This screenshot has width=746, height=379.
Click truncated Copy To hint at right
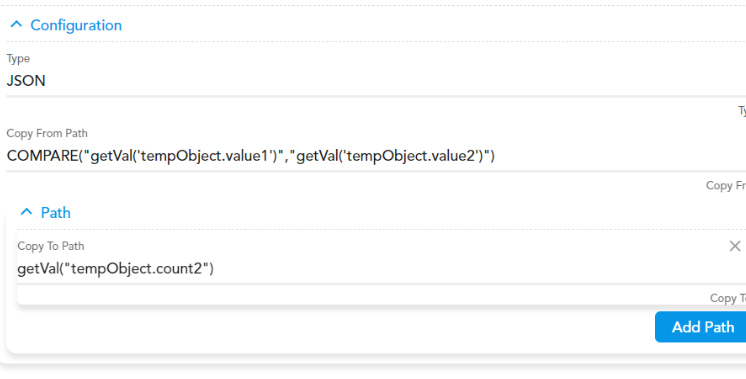click(x=727, y=299)
